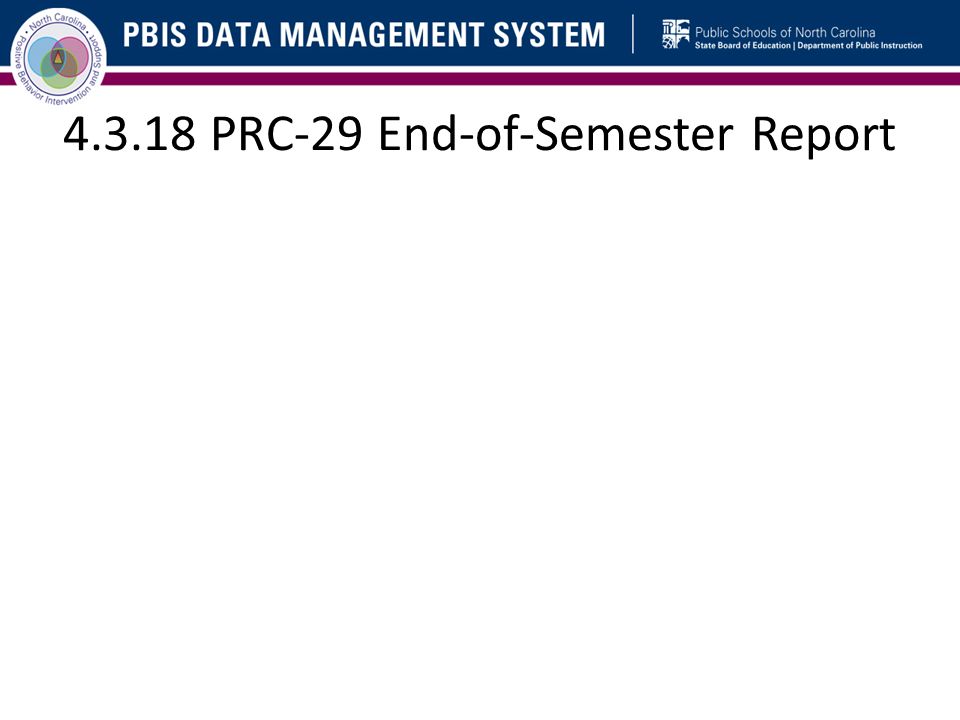Select the triangle at the logo's center
This screenshot has height=720, width=960.
pos(58,58)
